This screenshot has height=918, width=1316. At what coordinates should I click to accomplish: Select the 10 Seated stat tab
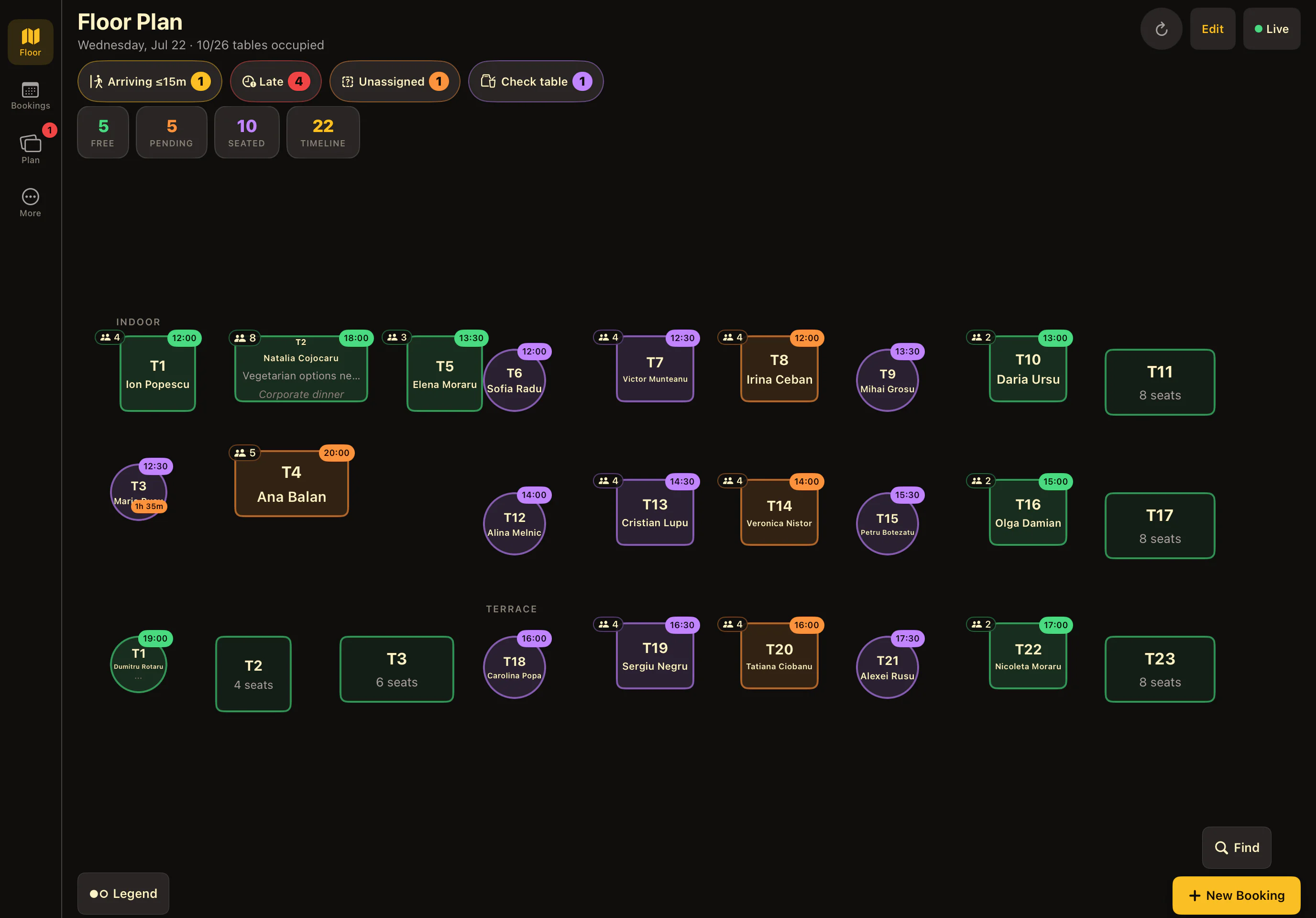[x=246, y=133]
